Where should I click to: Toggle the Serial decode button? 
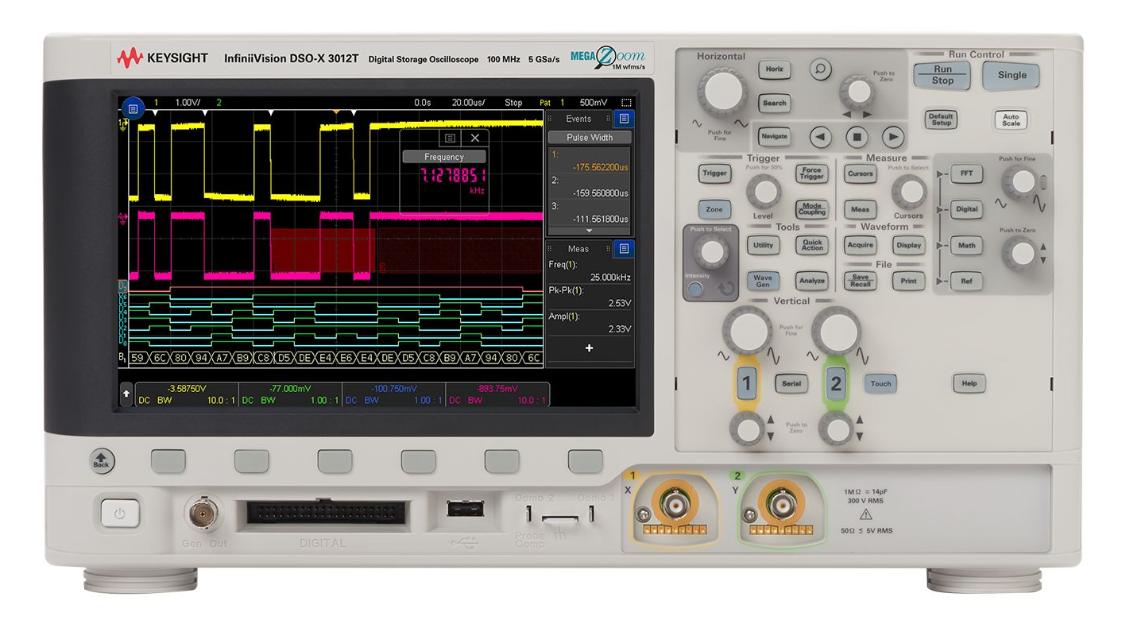point(792,384)
